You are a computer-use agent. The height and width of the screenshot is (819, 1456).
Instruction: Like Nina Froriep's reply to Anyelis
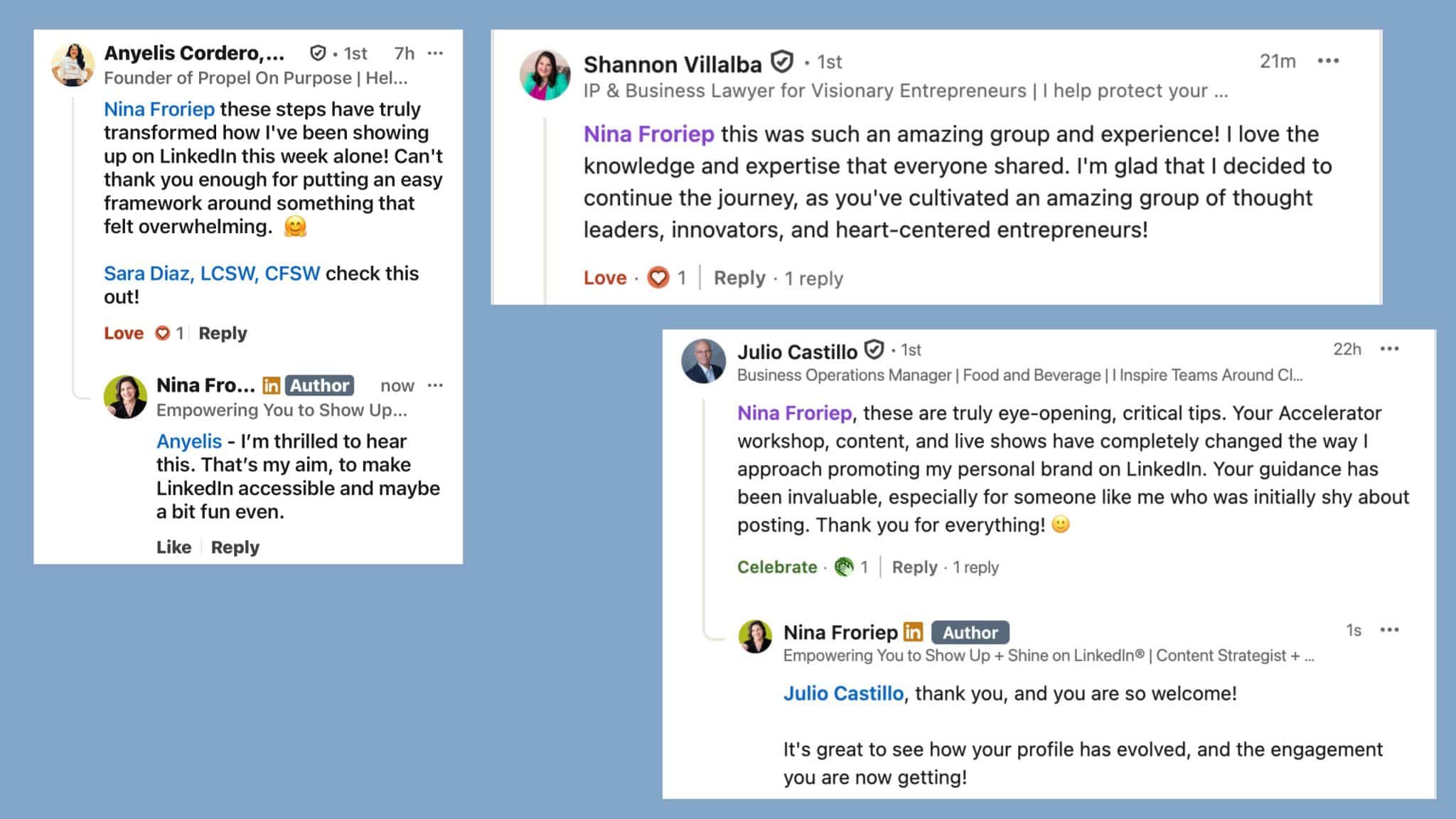[173, 547]
